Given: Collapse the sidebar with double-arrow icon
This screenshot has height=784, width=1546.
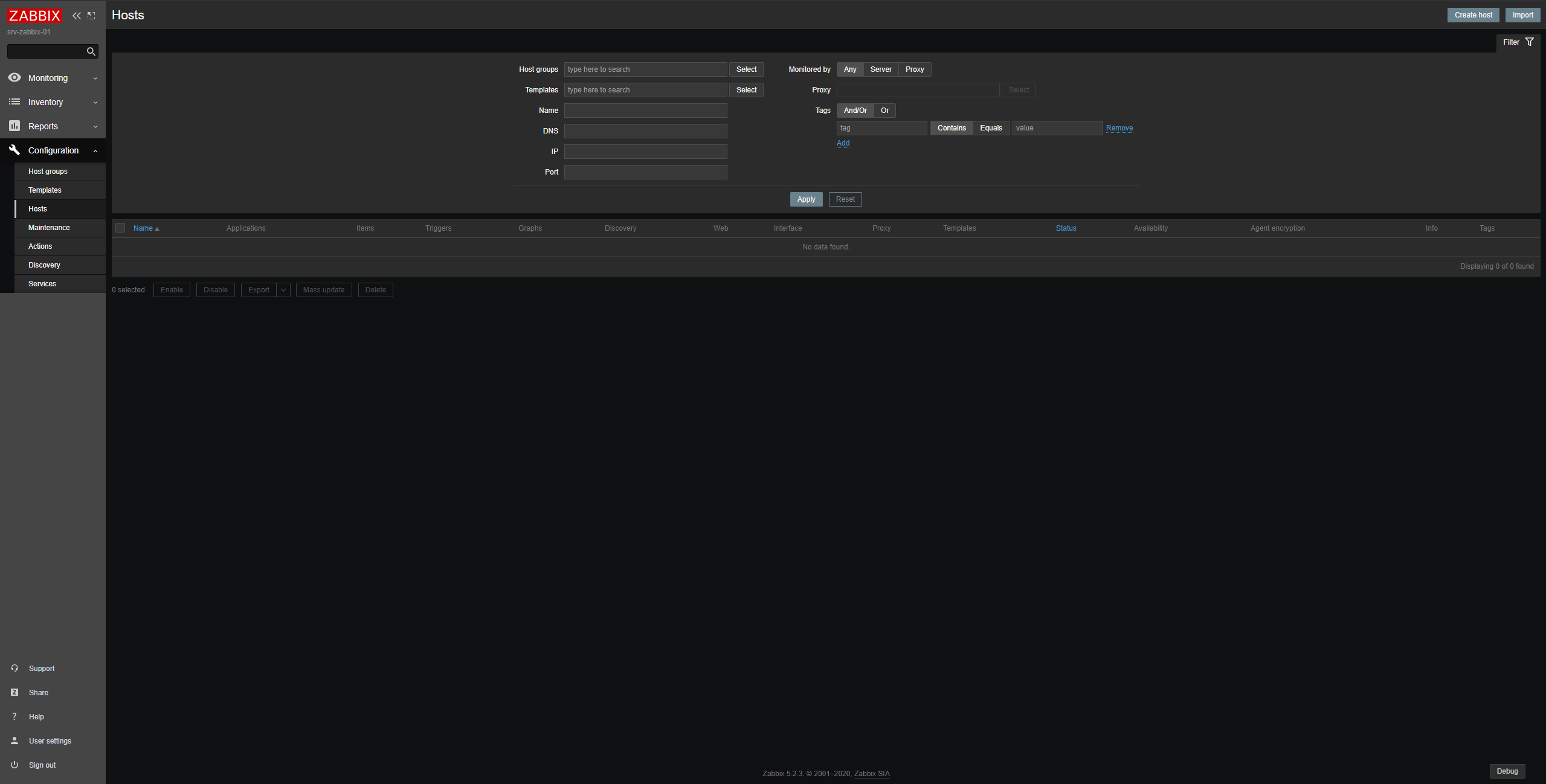Looking at the screenshot, I should click(76, 16).
